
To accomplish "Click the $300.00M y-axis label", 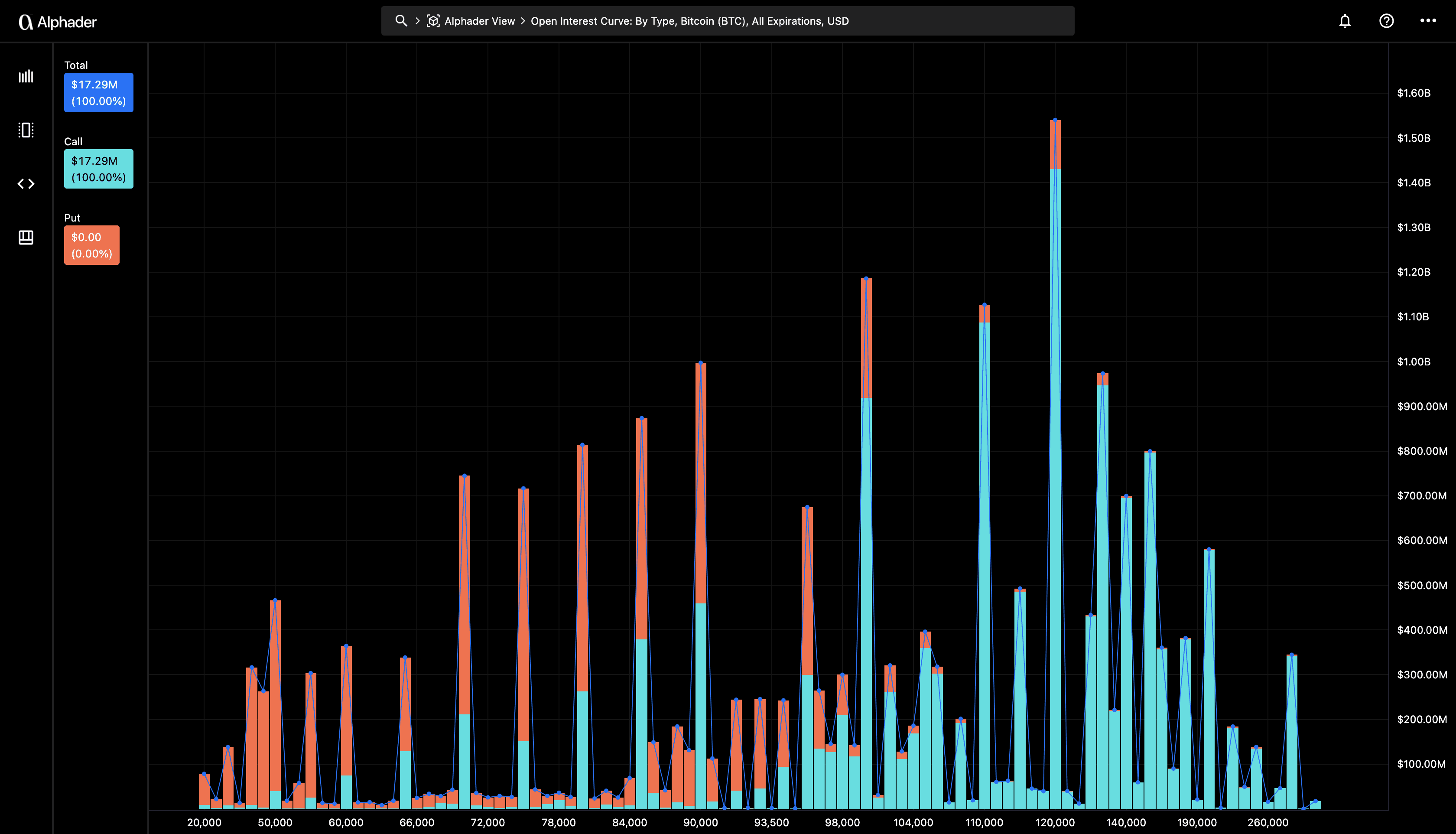I will click(1422, 675).
